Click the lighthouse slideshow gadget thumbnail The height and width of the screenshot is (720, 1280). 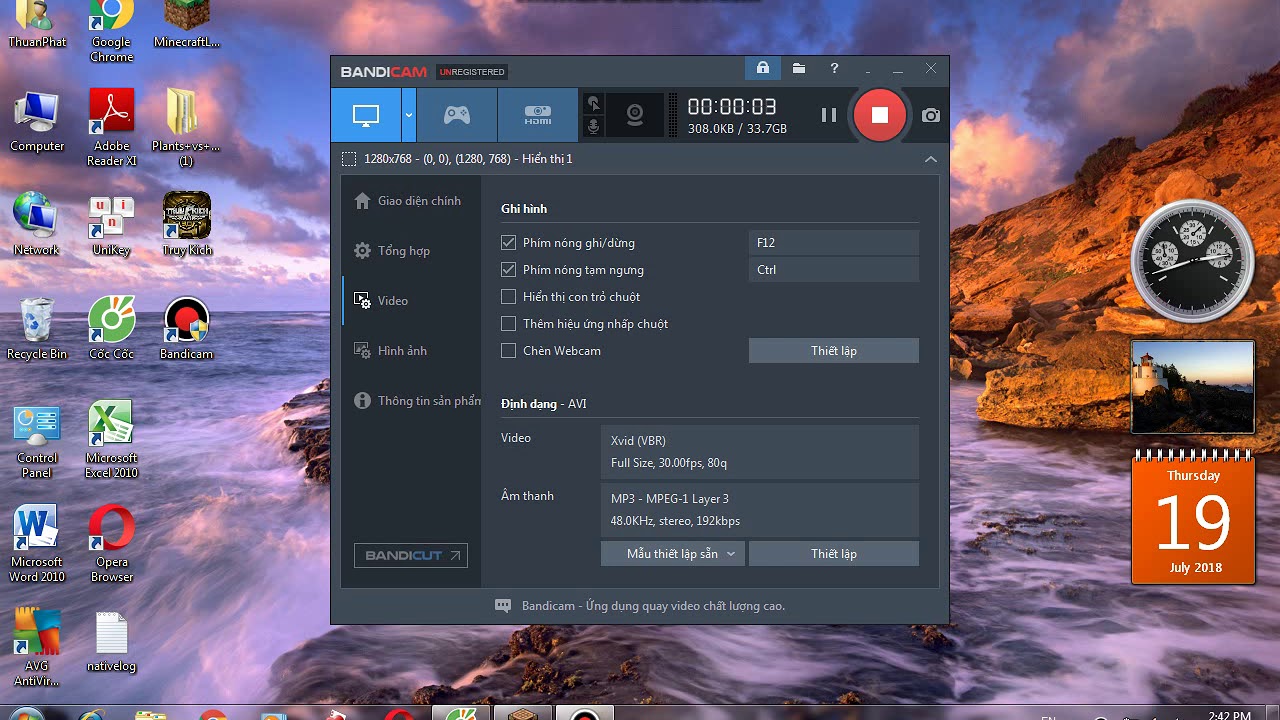coord(1192,387)
